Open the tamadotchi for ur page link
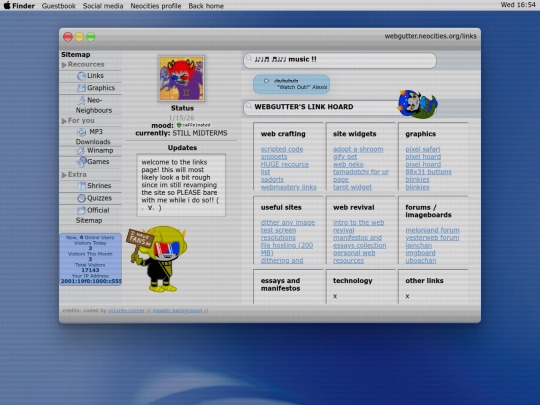This screenshot has height=405, width=540. [361, 176]
